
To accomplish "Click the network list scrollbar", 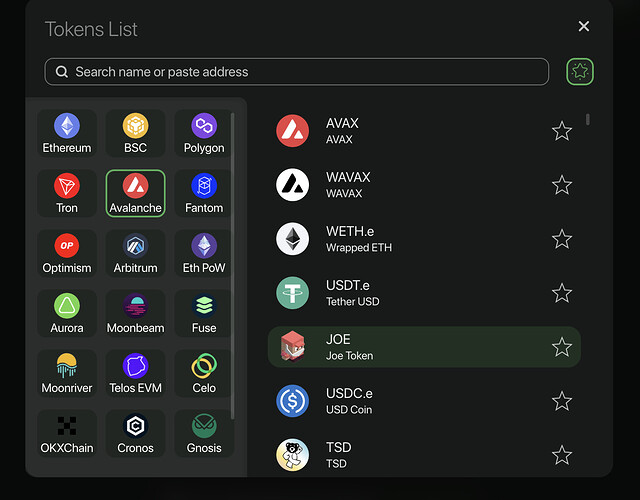I will tap(232, 266).
